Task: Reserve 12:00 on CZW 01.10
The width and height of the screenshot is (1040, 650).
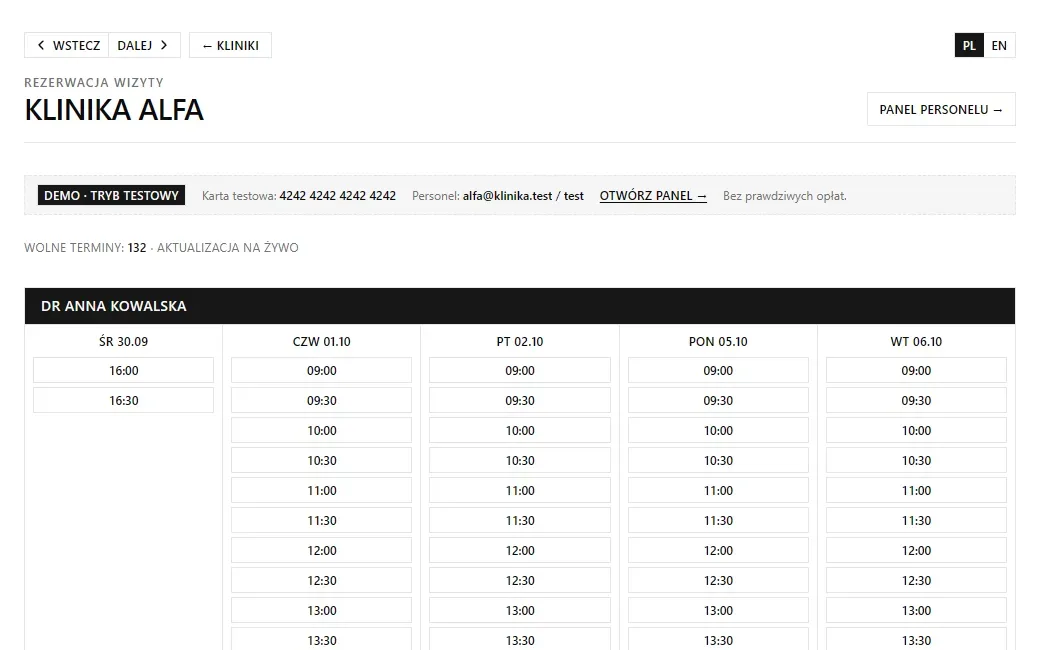Action: (x=322, y=551)
